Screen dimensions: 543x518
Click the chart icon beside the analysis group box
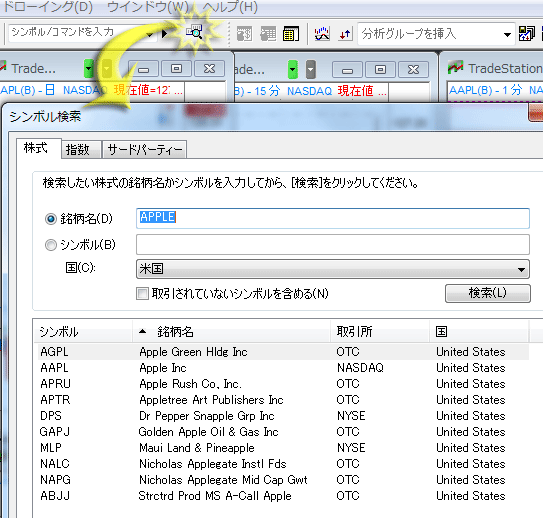[527, 34]
